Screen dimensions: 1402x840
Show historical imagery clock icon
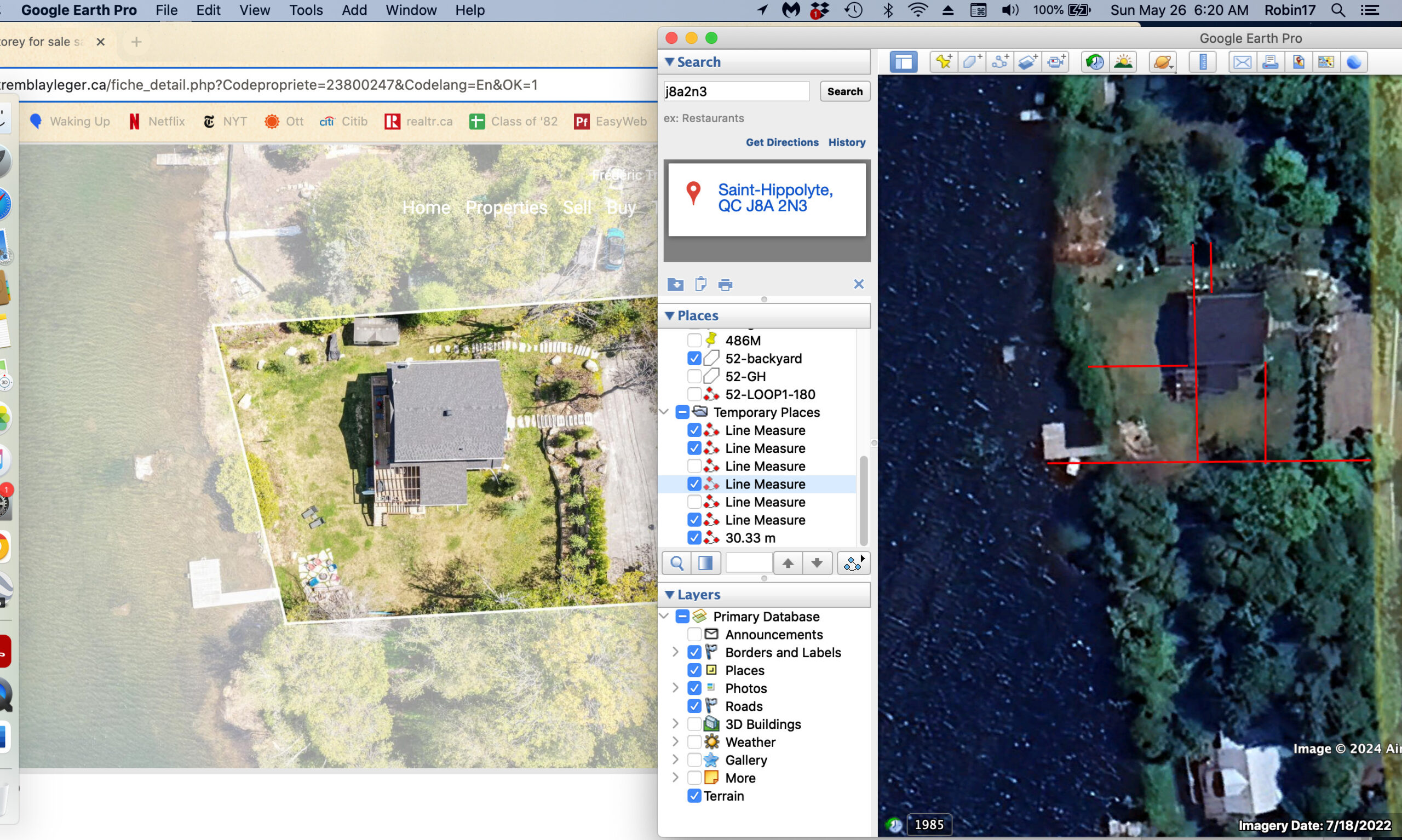point(1095,62)
